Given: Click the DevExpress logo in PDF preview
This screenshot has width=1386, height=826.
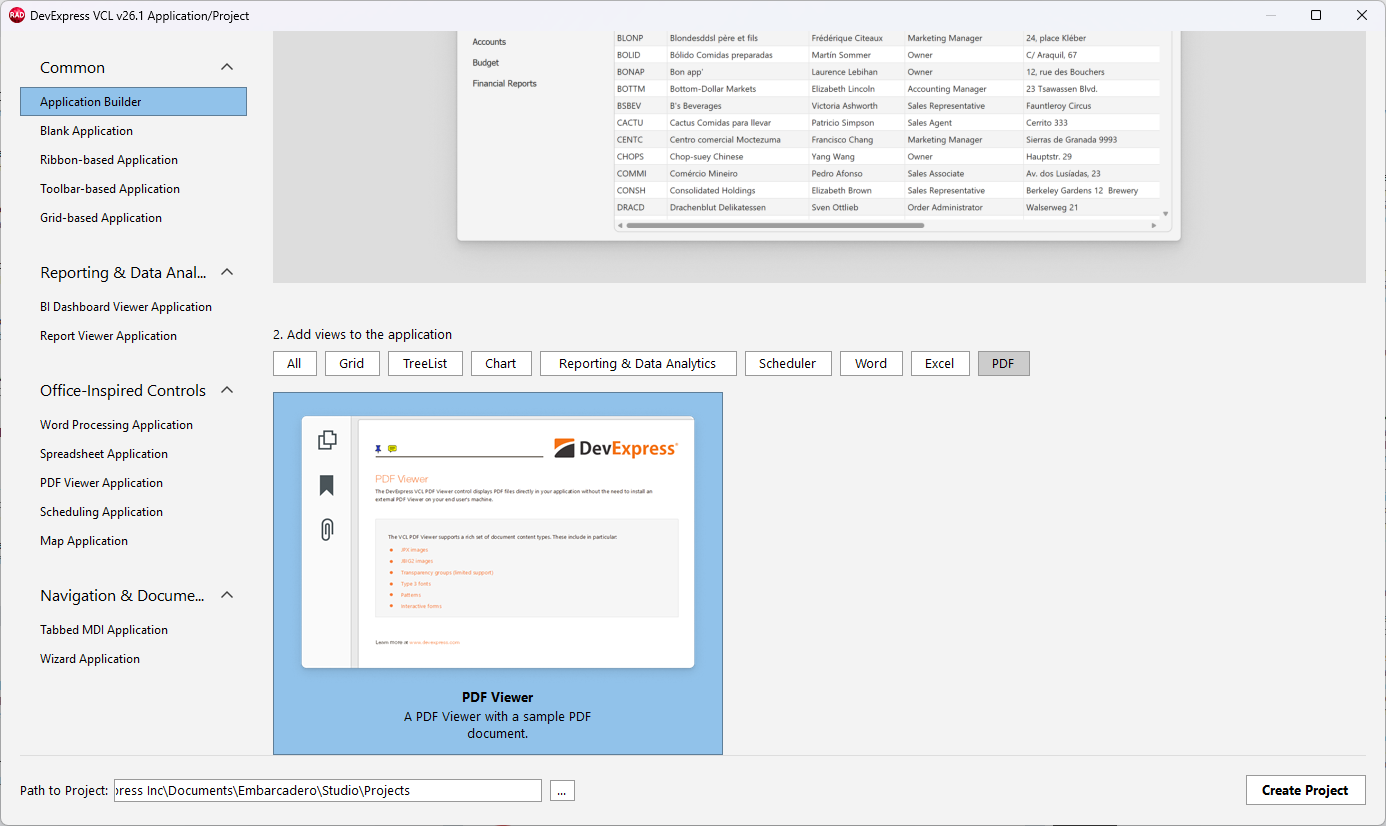Looking at the screenshot, I should point(616,448).
